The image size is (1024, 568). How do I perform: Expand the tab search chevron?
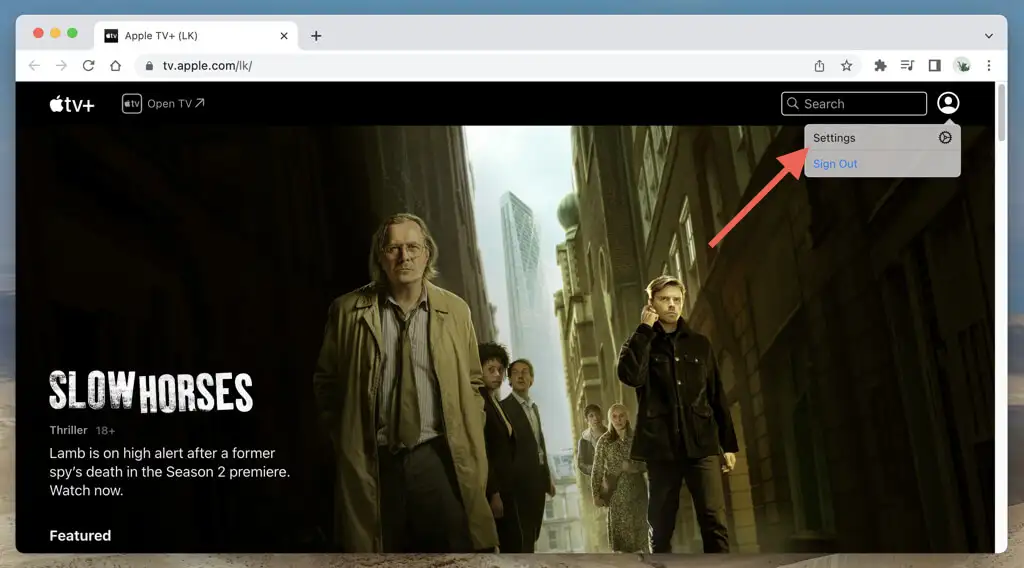[989, 36]
